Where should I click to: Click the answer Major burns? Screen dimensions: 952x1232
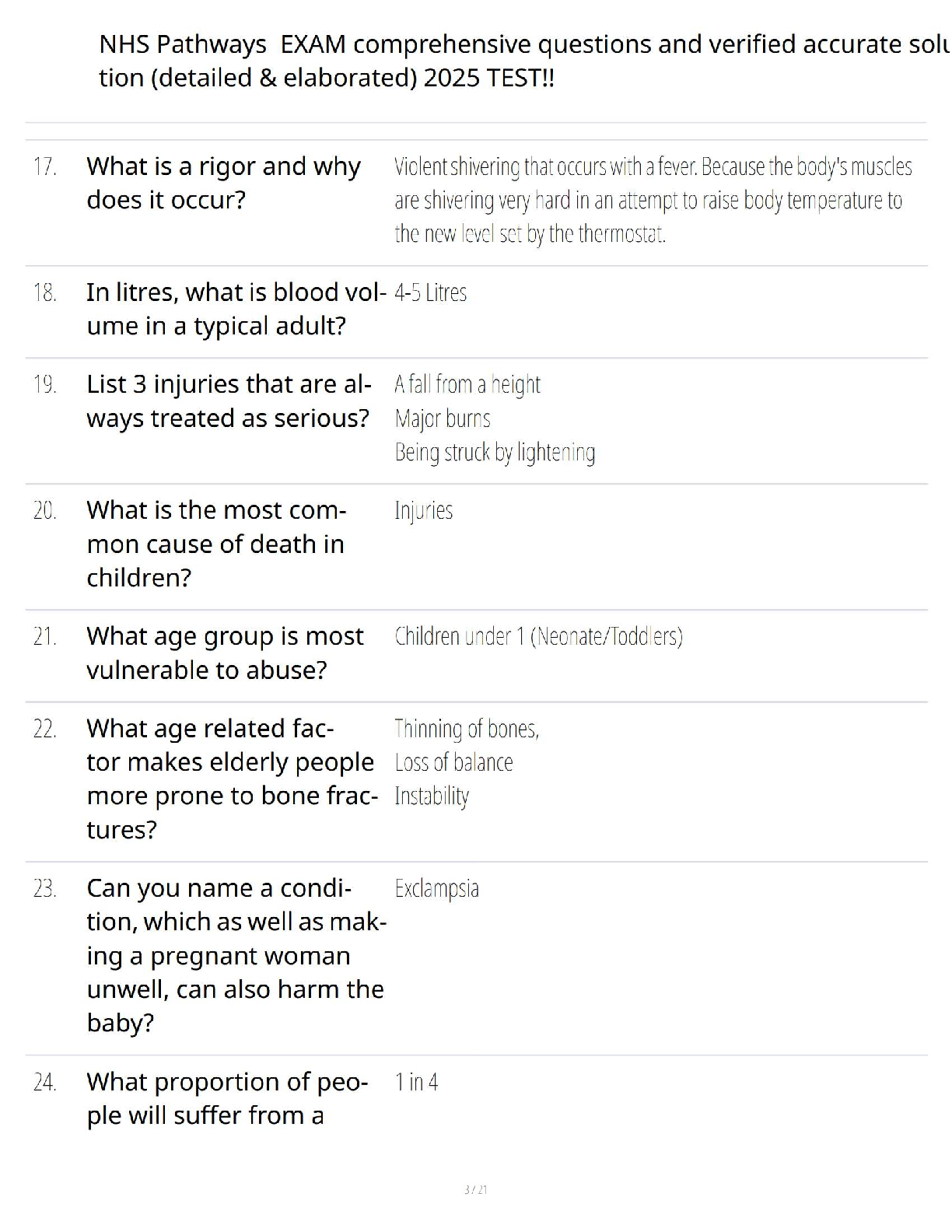(443, 418)
